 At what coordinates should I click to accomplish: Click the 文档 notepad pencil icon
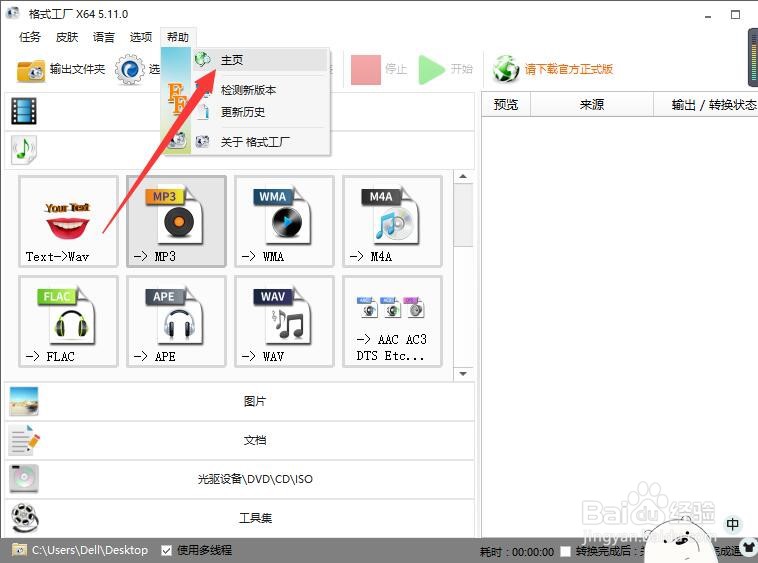coord(24,440)
